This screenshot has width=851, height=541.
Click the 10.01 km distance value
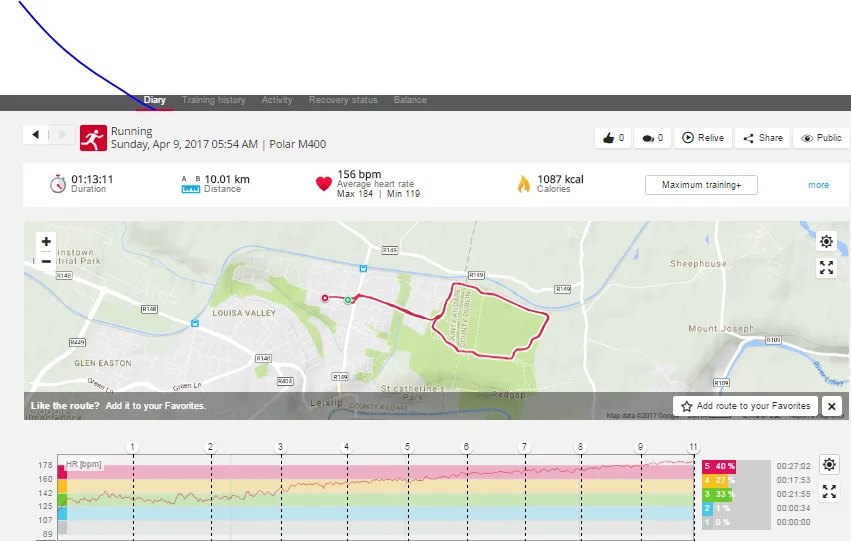227,179
